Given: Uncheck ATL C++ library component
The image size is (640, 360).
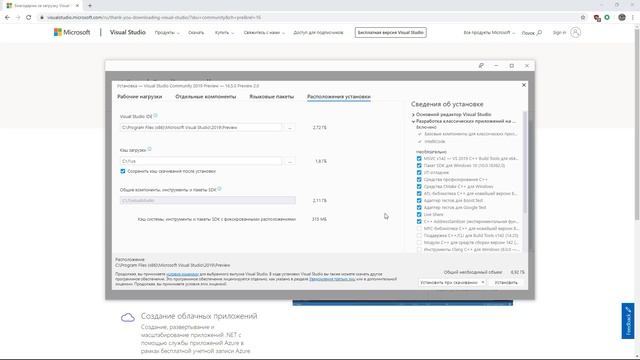Looking at the screenshot, I should (x=419, y=193).
